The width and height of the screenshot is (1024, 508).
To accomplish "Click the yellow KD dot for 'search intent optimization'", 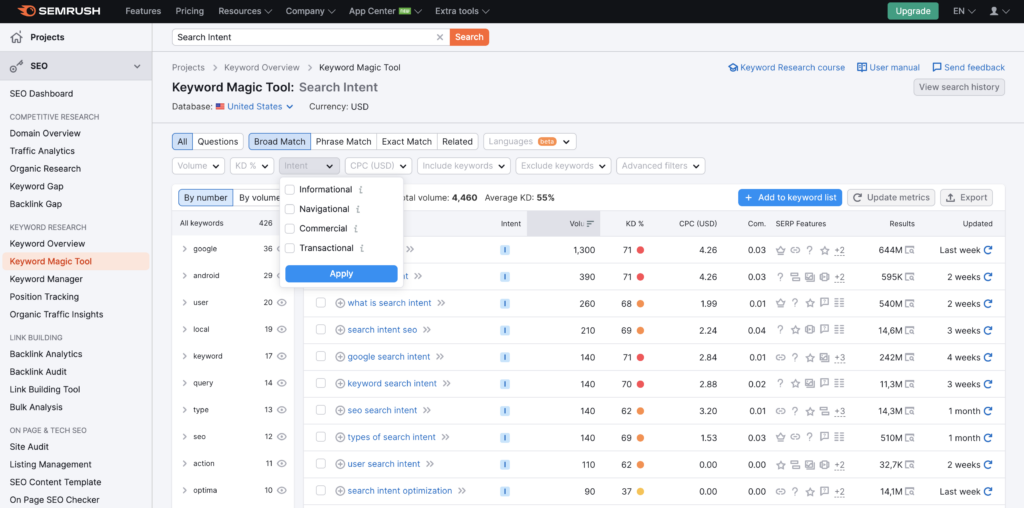I will tap(640, 492).
